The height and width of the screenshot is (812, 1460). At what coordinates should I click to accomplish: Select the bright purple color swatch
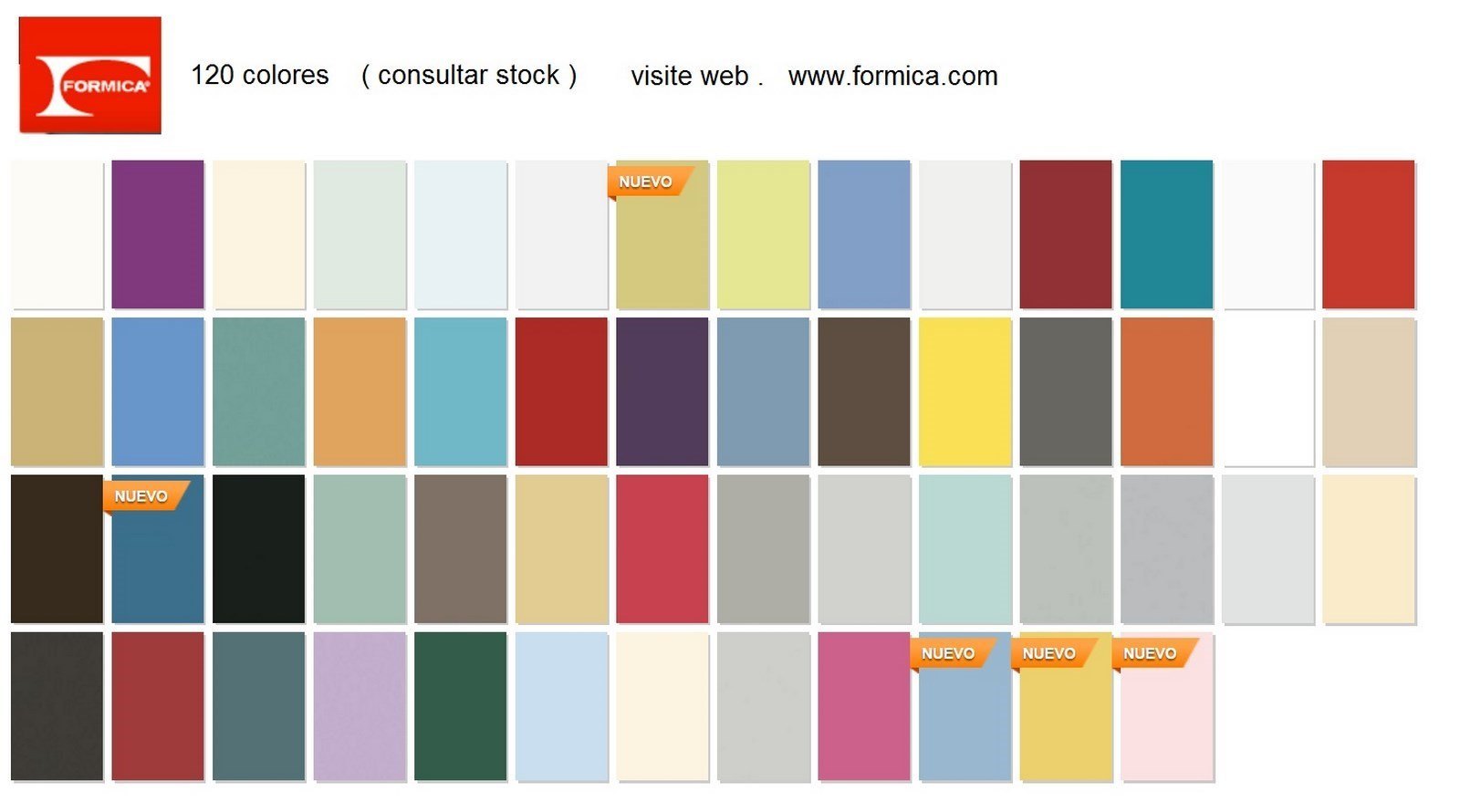[x=158, y=234]
